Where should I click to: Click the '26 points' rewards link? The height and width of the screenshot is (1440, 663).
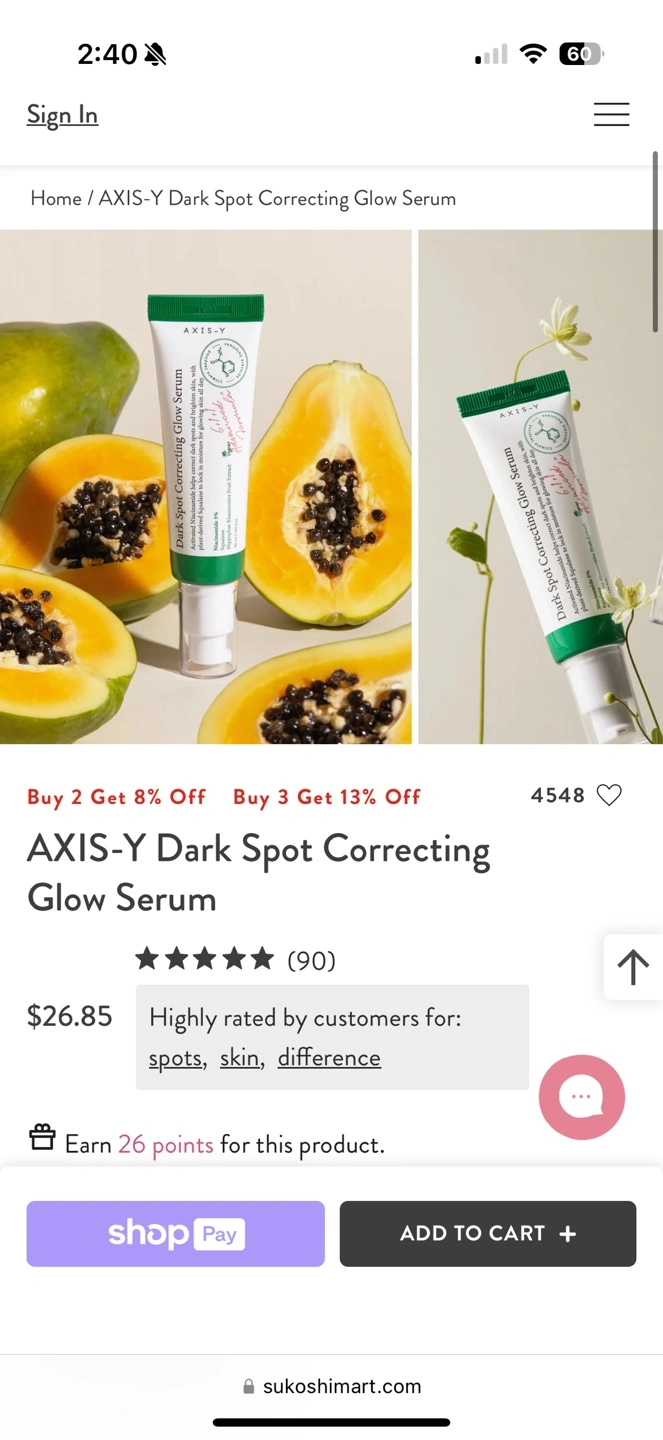tap(165, 1144)
